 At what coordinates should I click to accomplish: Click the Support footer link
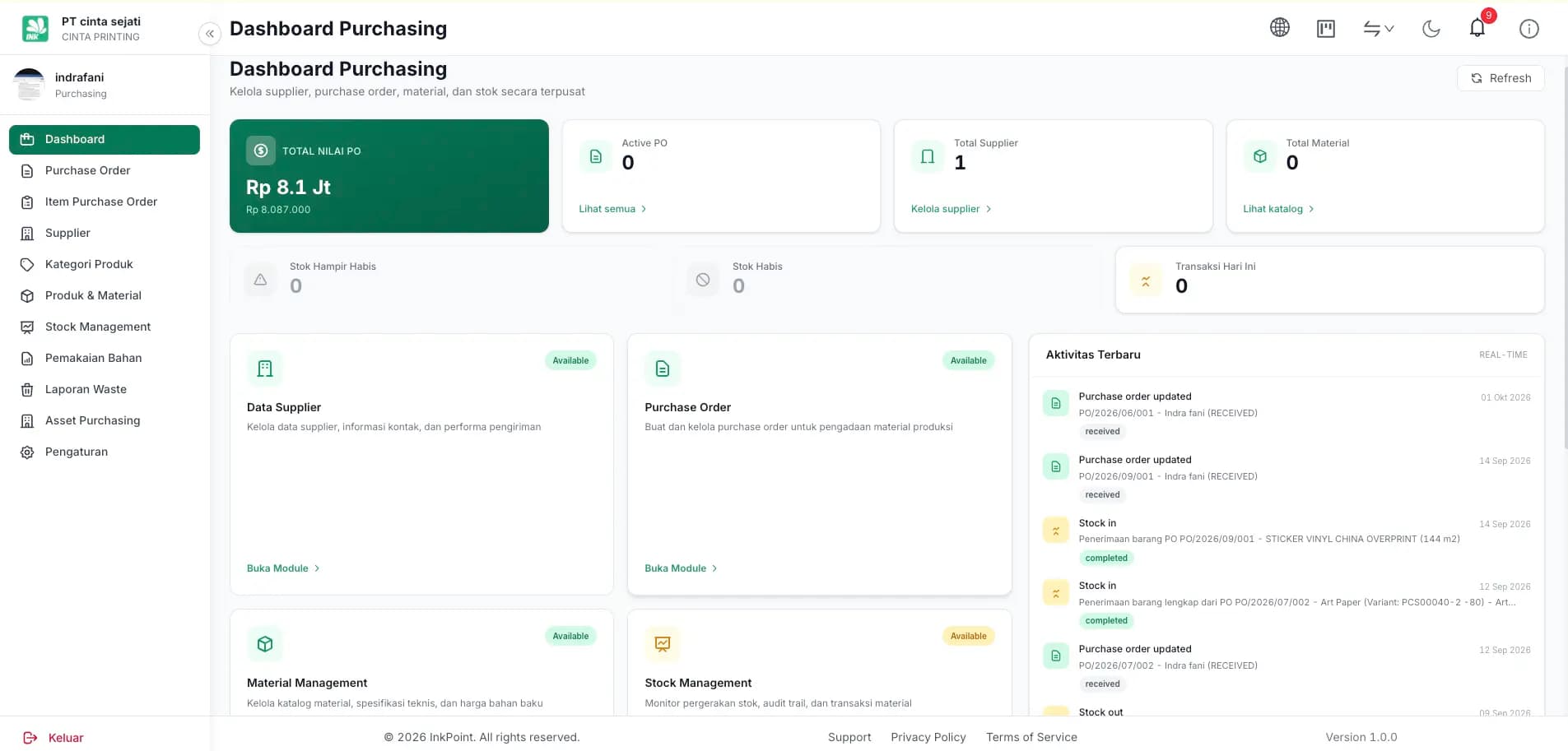[849, 737]
